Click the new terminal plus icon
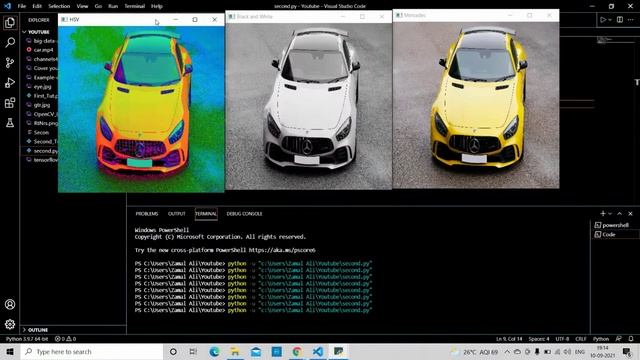The height and width of the screenshot is (360, 640). (603, 213)
